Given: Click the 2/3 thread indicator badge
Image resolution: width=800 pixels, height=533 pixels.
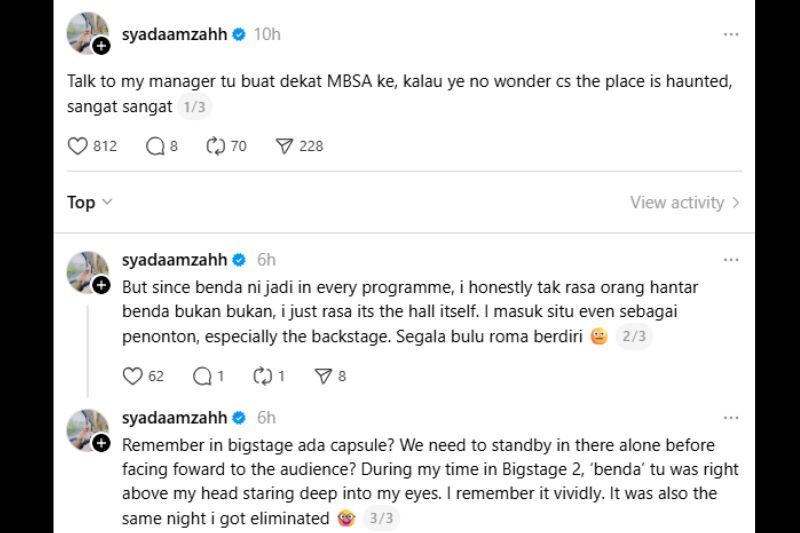Looking at the screenshot, I should (x=634, y=337).
